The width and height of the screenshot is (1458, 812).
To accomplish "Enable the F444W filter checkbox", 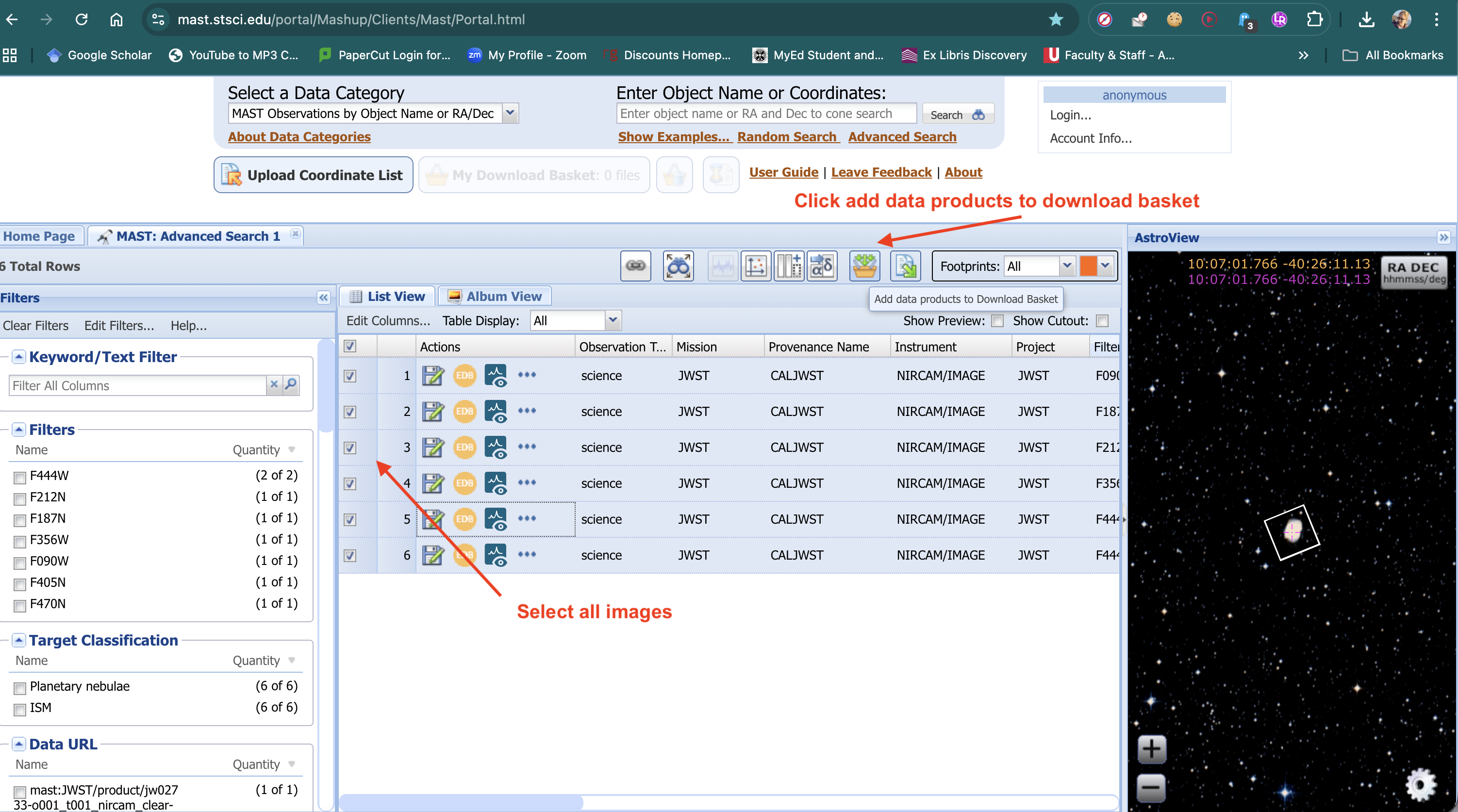I will pyautogui.click(x=20, y=478).
